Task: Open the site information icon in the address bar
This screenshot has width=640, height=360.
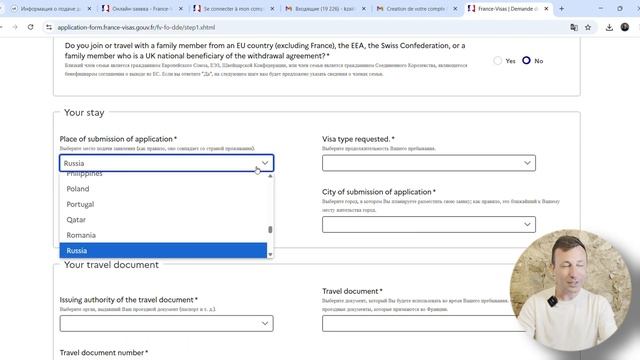Action: click(49, 27)
